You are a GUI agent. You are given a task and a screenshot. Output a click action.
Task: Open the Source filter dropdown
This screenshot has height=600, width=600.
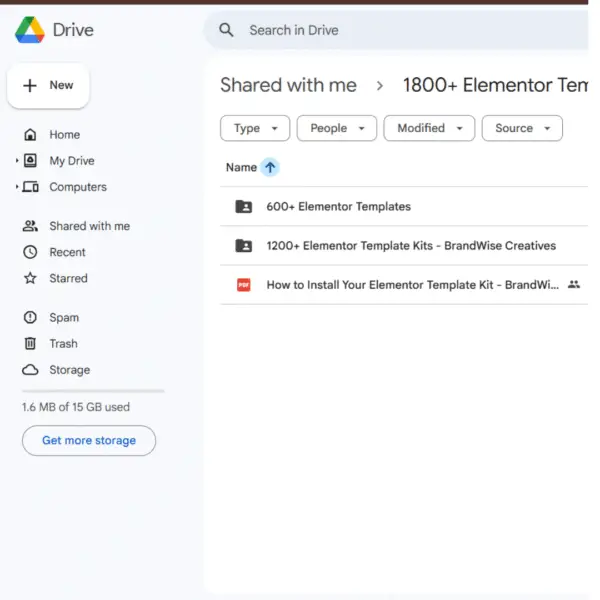pyautogui.click(x=522, y=128)
